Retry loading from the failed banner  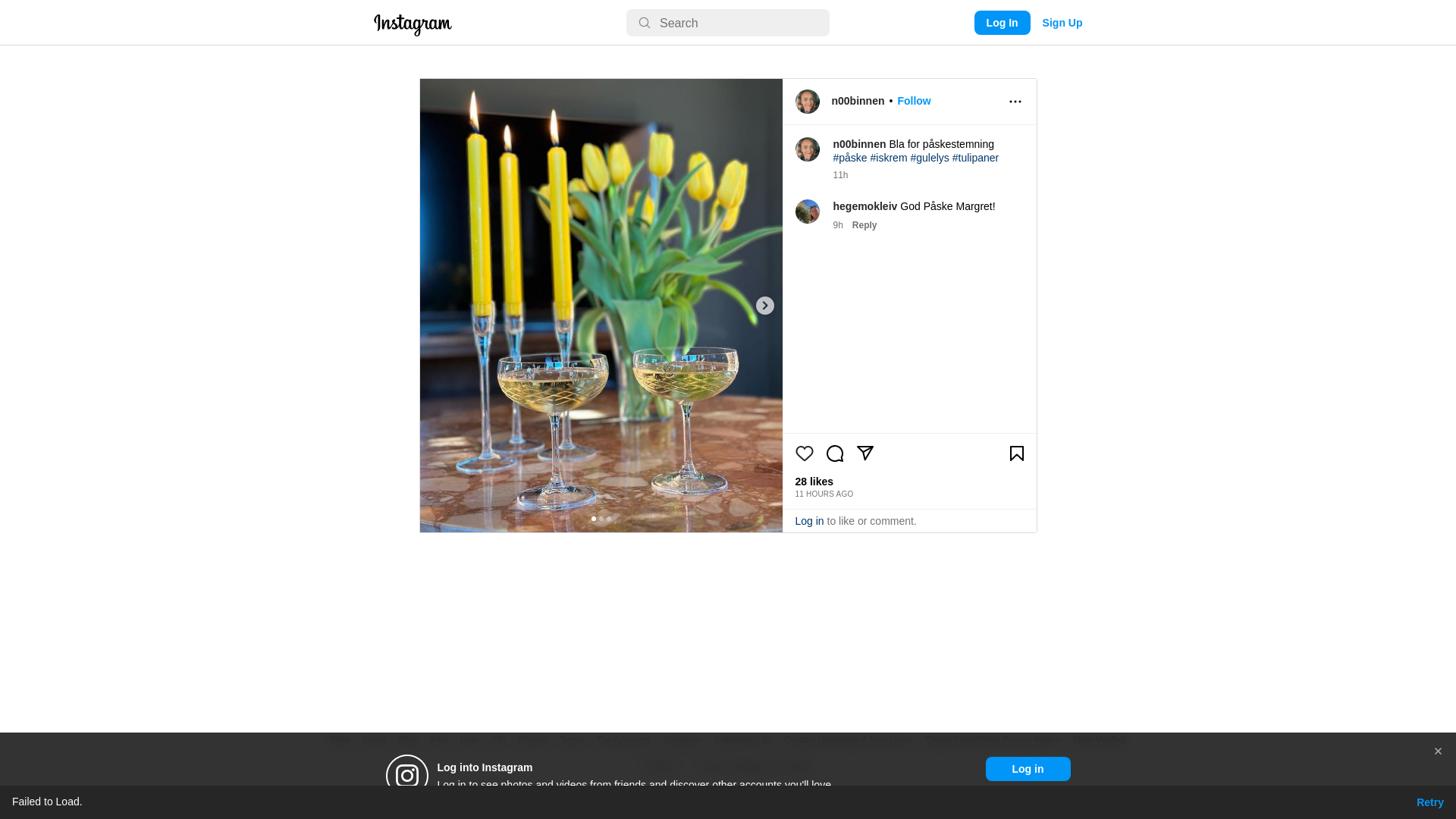point(1429,802)
